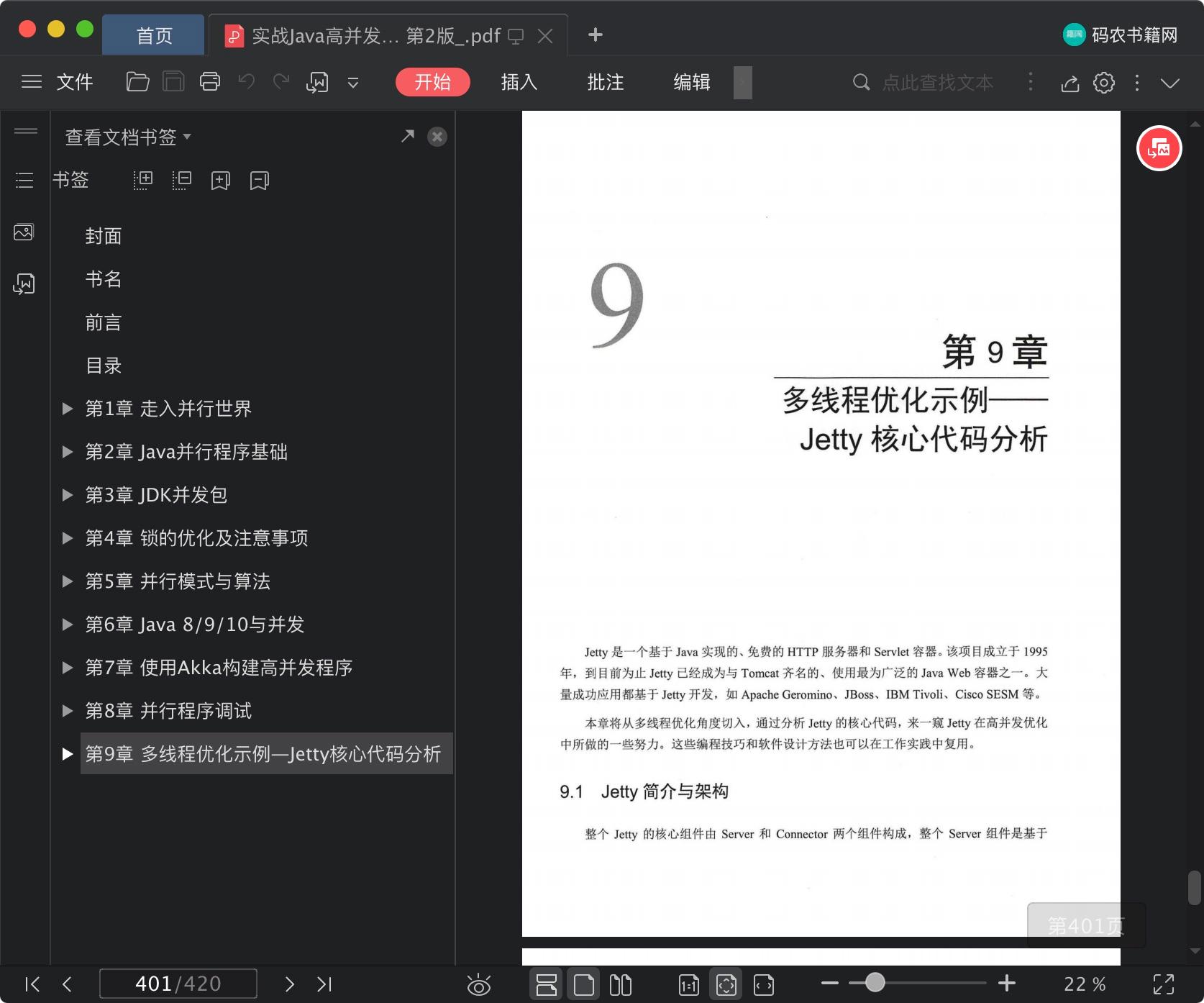Click the Undo arrow icon
This screenshot has width=1204, height=1003.
click(x=247, y=82)
